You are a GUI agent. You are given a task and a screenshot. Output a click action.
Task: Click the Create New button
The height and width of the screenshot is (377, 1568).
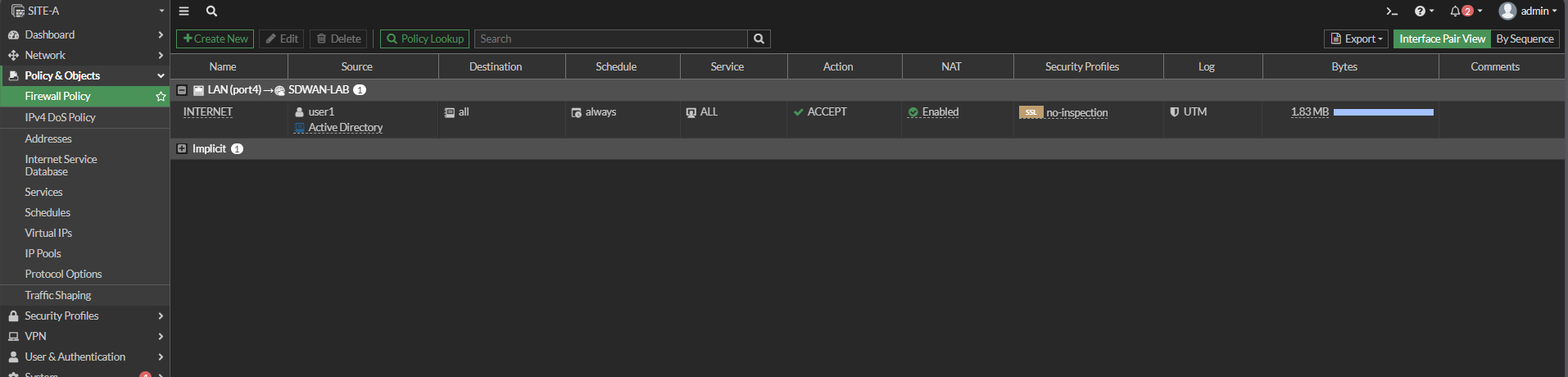click(215, 39)
